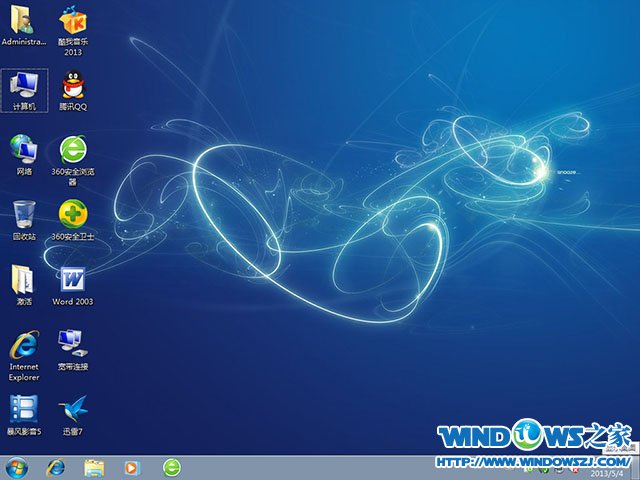
Task: Launch the 暴风影音5 video player icon
Action: 24,415
